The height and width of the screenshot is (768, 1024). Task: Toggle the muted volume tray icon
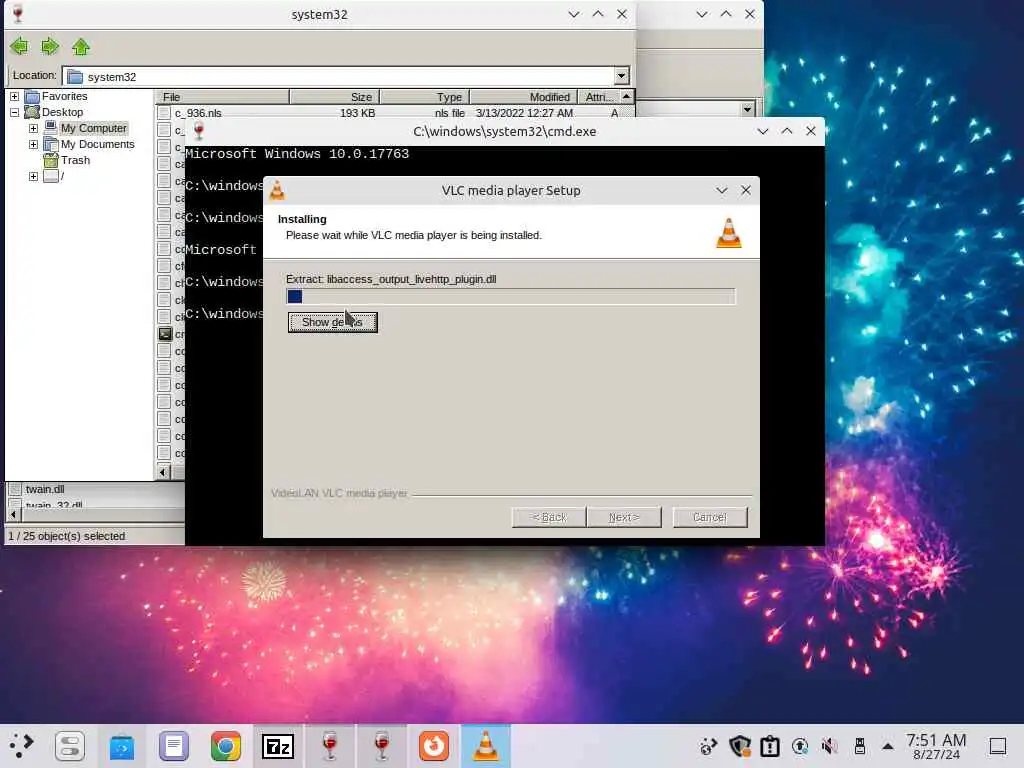point(829,746)
